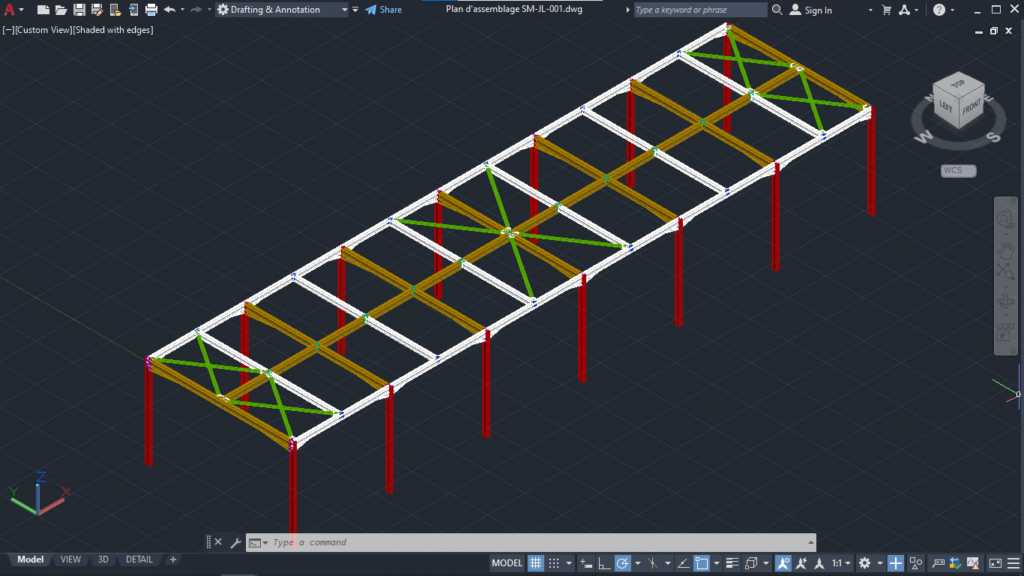1024x576 pixels.
Task: Open Workspace Switching gear icon
Action: click(x=865, y=563)
